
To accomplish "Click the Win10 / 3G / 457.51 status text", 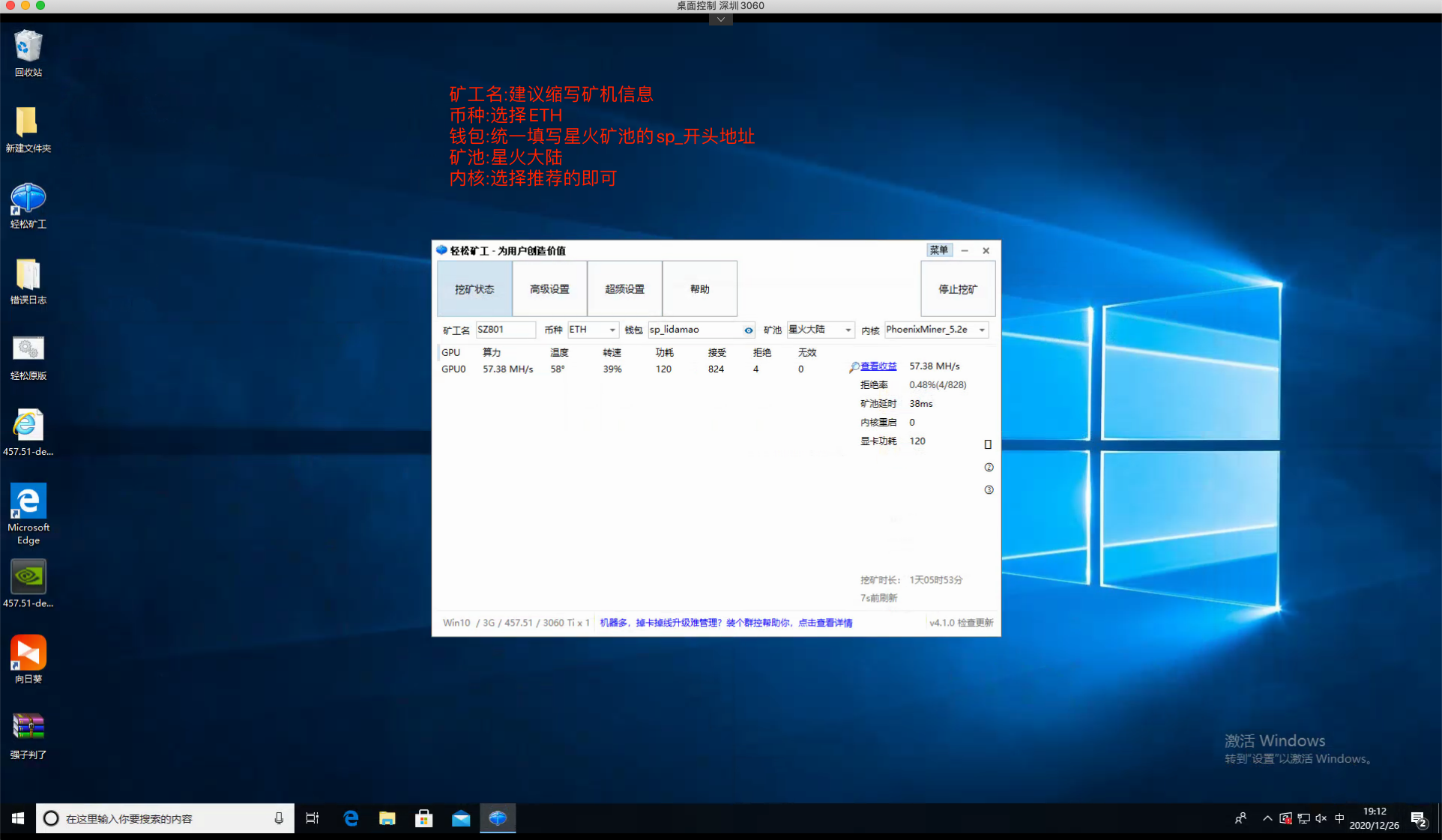I will [x=516, y=623].
